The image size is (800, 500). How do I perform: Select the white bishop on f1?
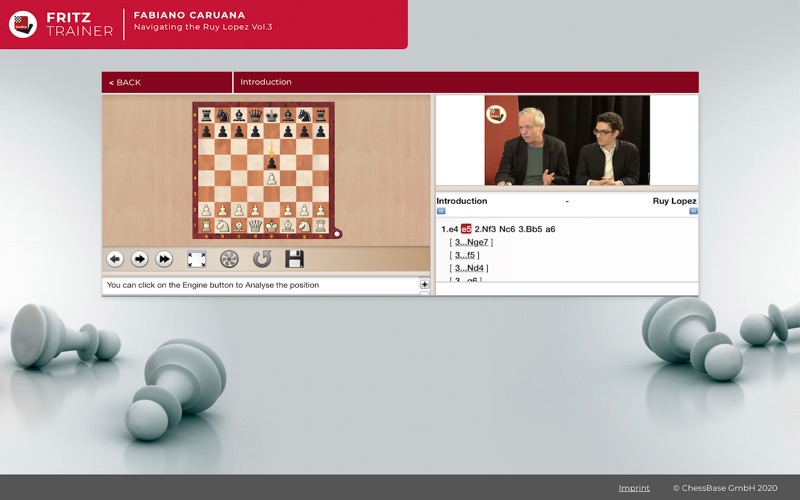288,225
